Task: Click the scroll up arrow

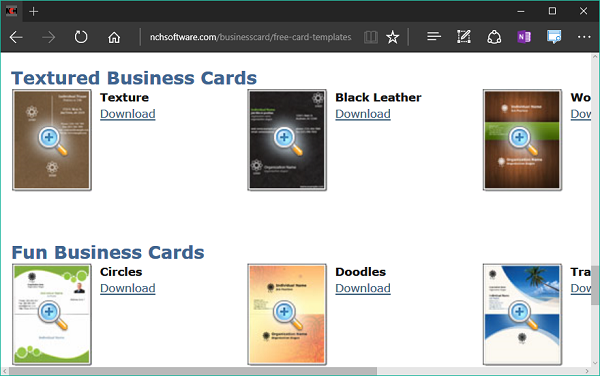Action: tap(595, 57)
